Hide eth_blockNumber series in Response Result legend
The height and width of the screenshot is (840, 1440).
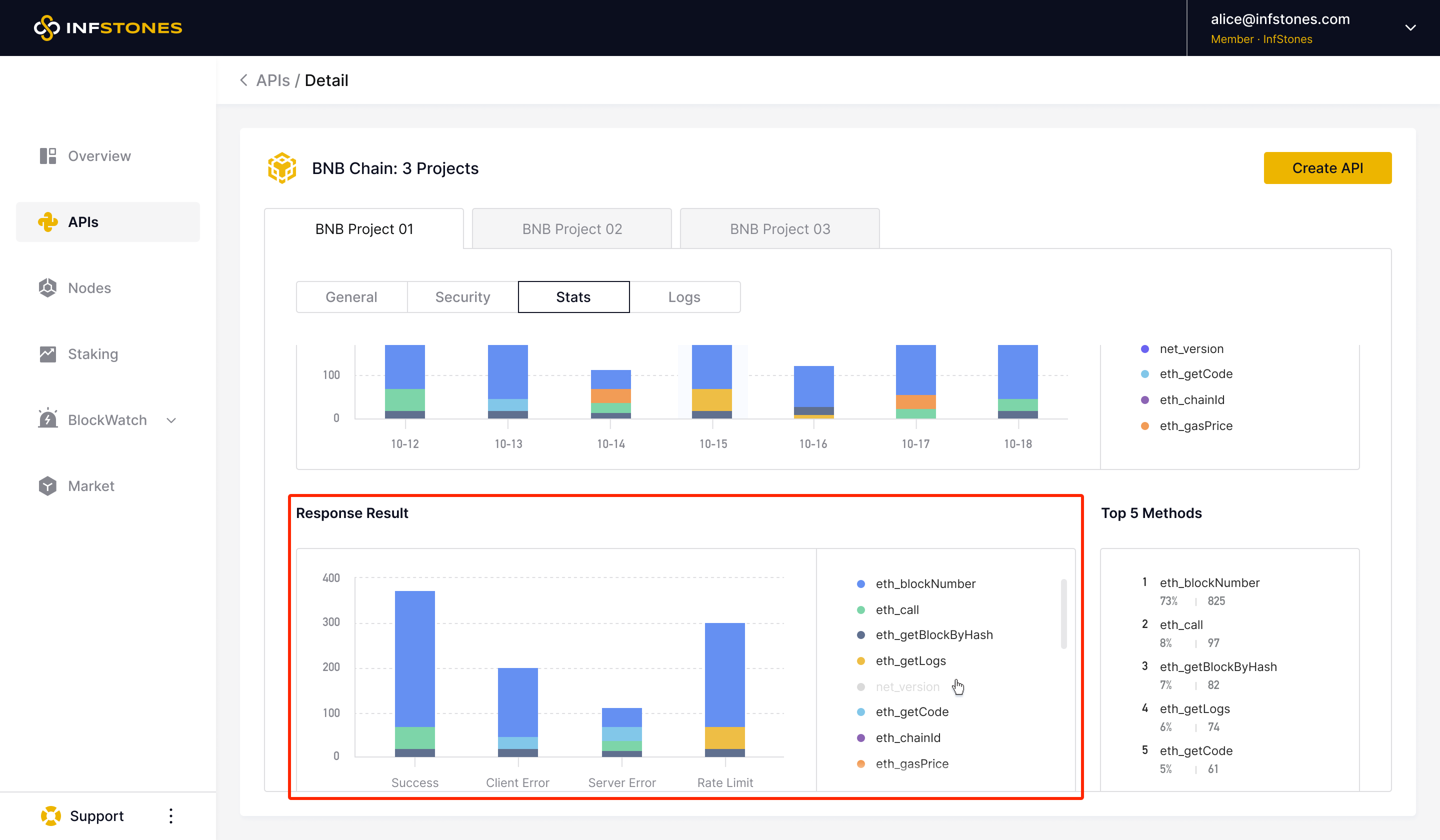pyautogui.click(x=924, y=584)
